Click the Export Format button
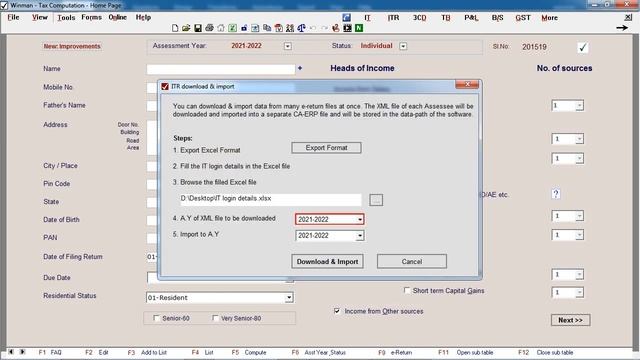The image size is (640, 360). tap(326, 148)
